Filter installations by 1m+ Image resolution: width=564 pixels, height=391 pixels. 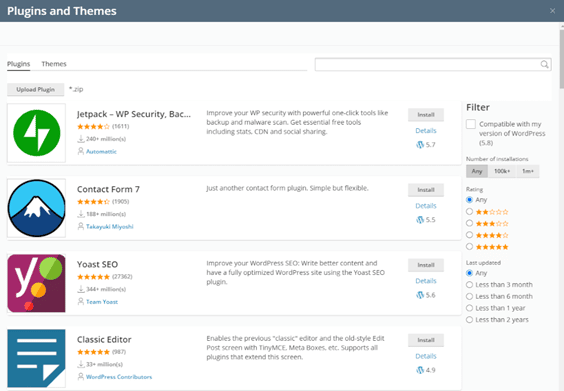click(x=528, y=171)
